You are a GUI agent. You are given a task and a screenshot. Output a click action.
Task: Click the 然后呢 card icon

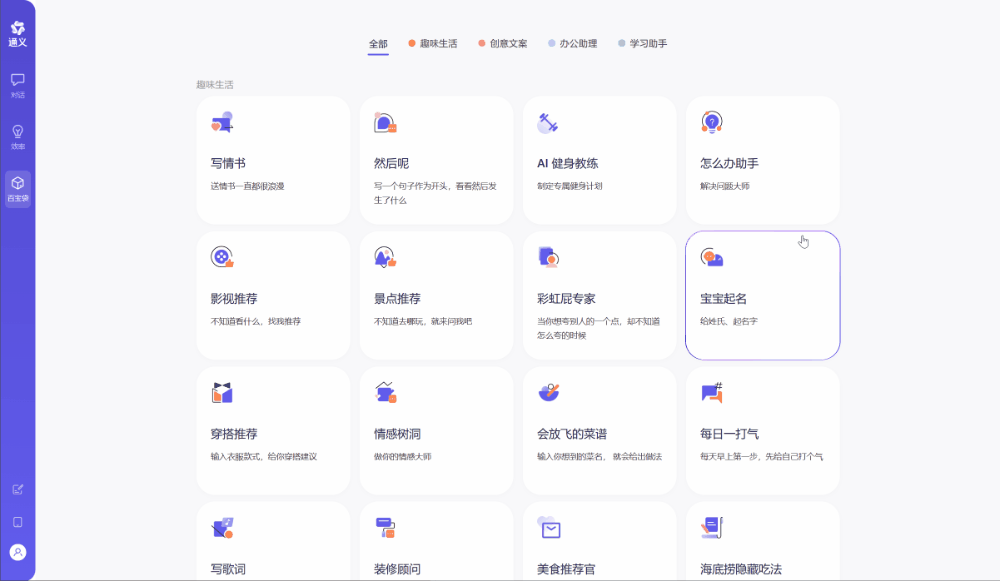tap(385, 122)
